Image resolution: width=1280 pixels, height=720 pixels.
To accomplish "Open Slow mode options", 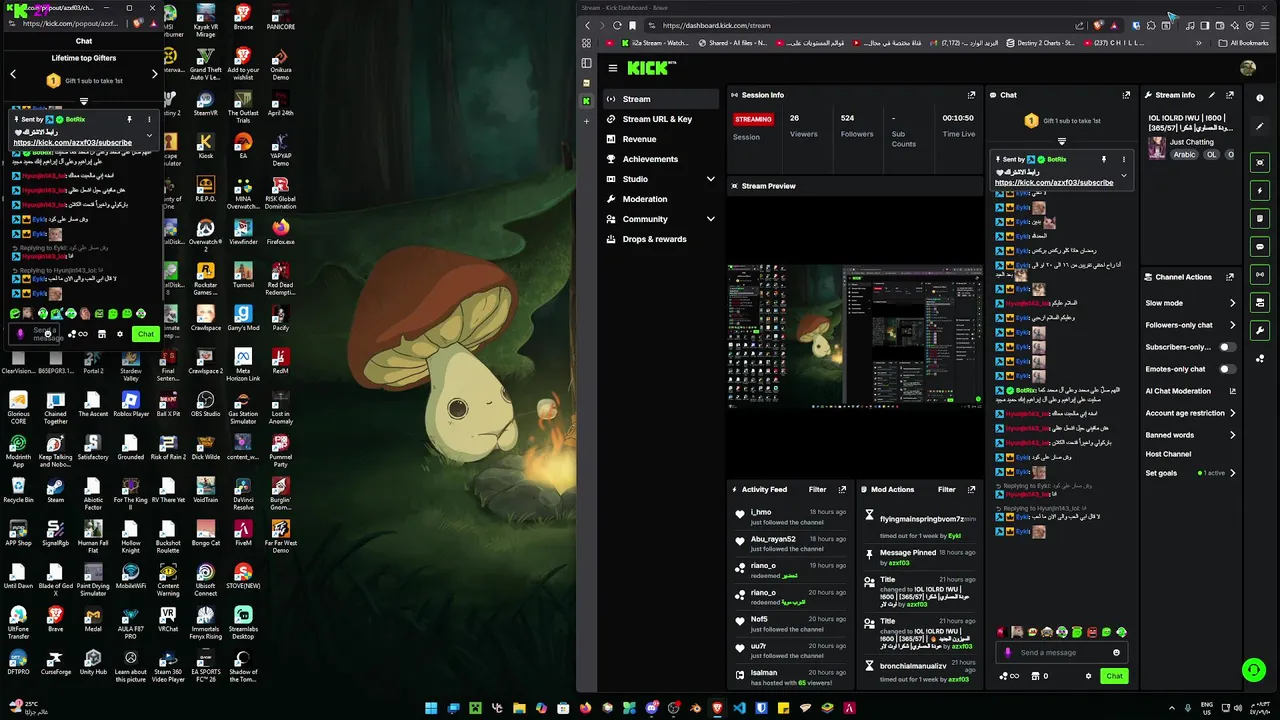I will click(1190, 303).
